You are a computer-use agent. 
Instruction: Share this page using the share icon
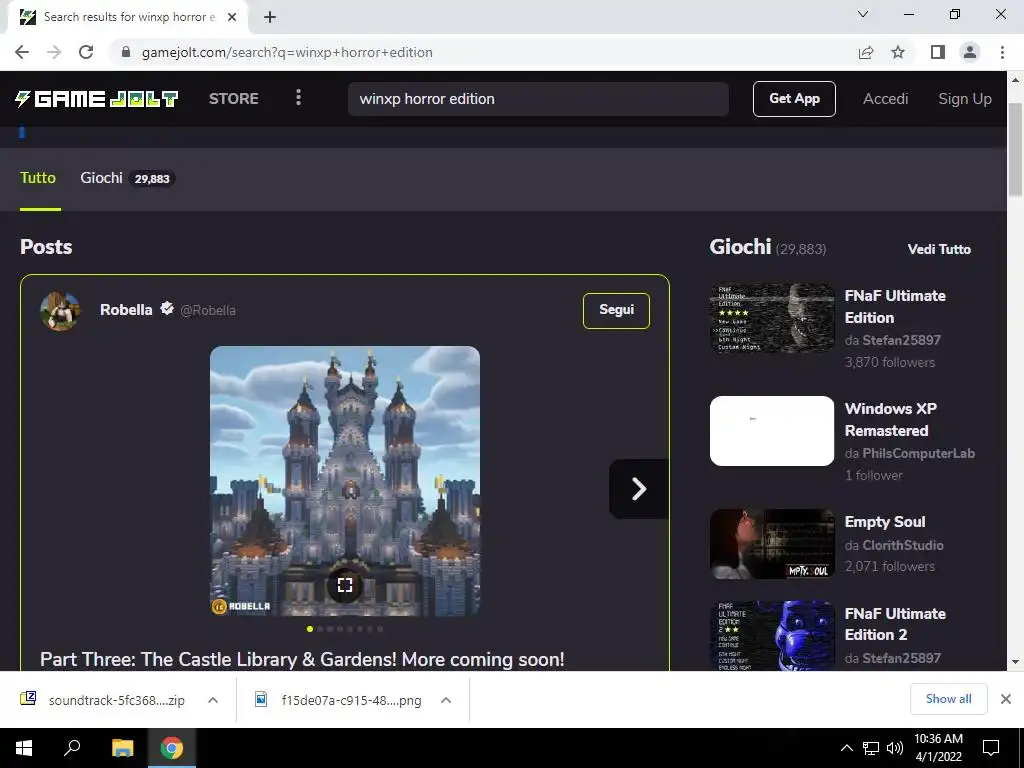point(866,52)
